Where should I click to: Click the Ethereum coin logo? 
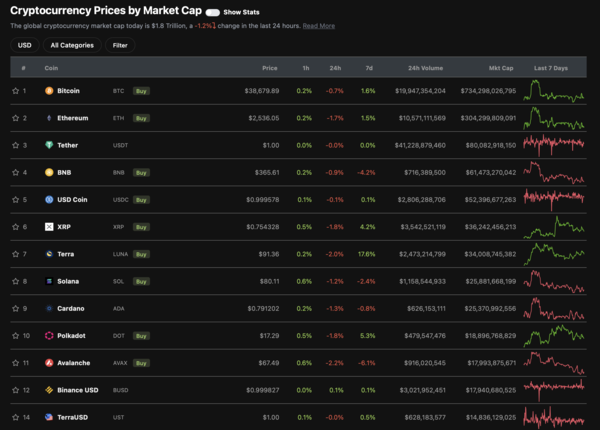[49, 118]
